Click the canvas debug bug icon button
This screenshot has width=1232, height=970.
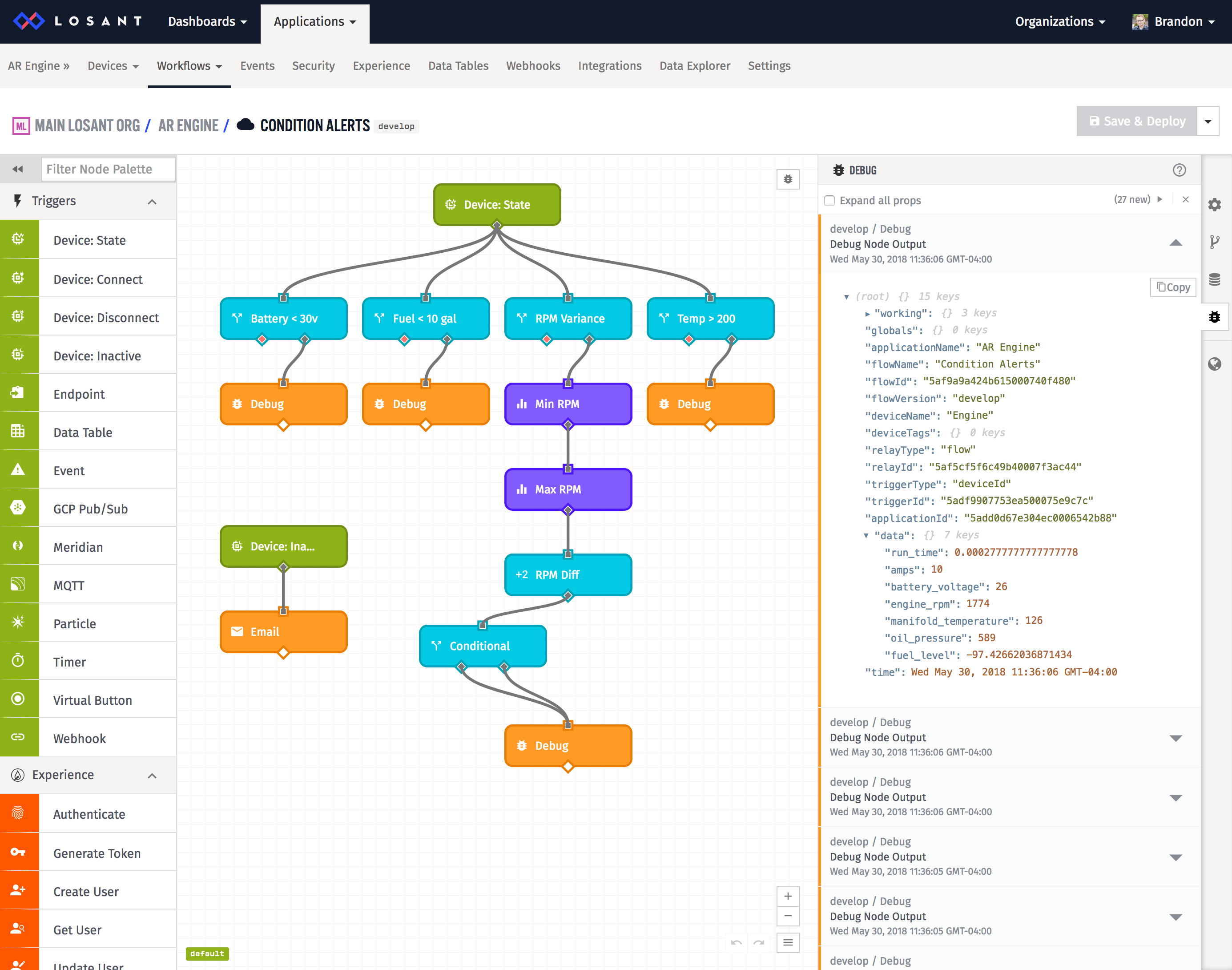click(x=788, y=179)
